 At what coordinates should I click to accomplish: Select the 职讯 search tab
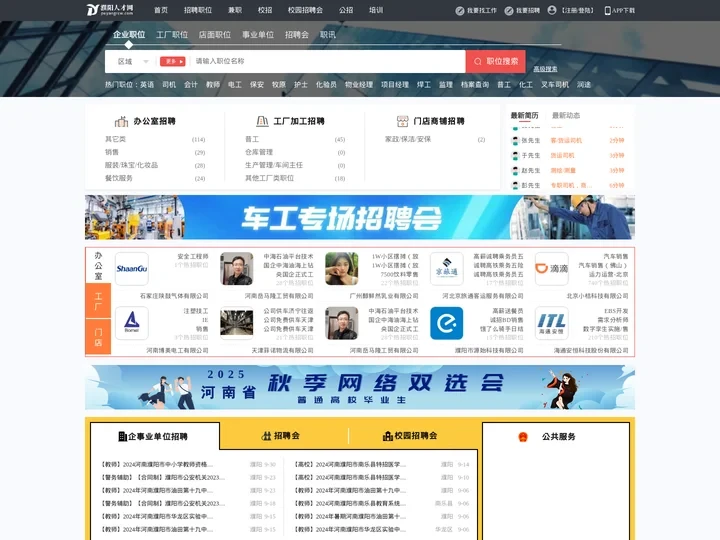328,34
